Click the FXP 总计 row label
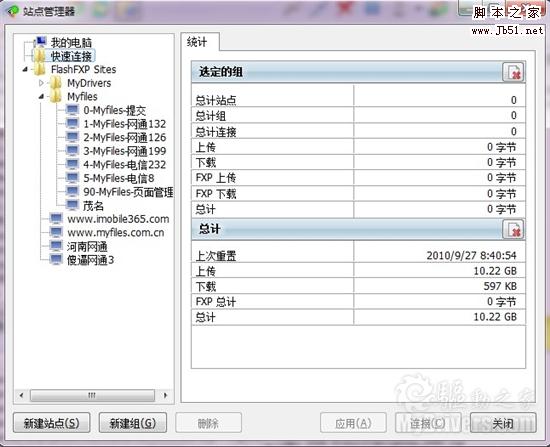The image size is (550, 447). click(x=216, y=302)
